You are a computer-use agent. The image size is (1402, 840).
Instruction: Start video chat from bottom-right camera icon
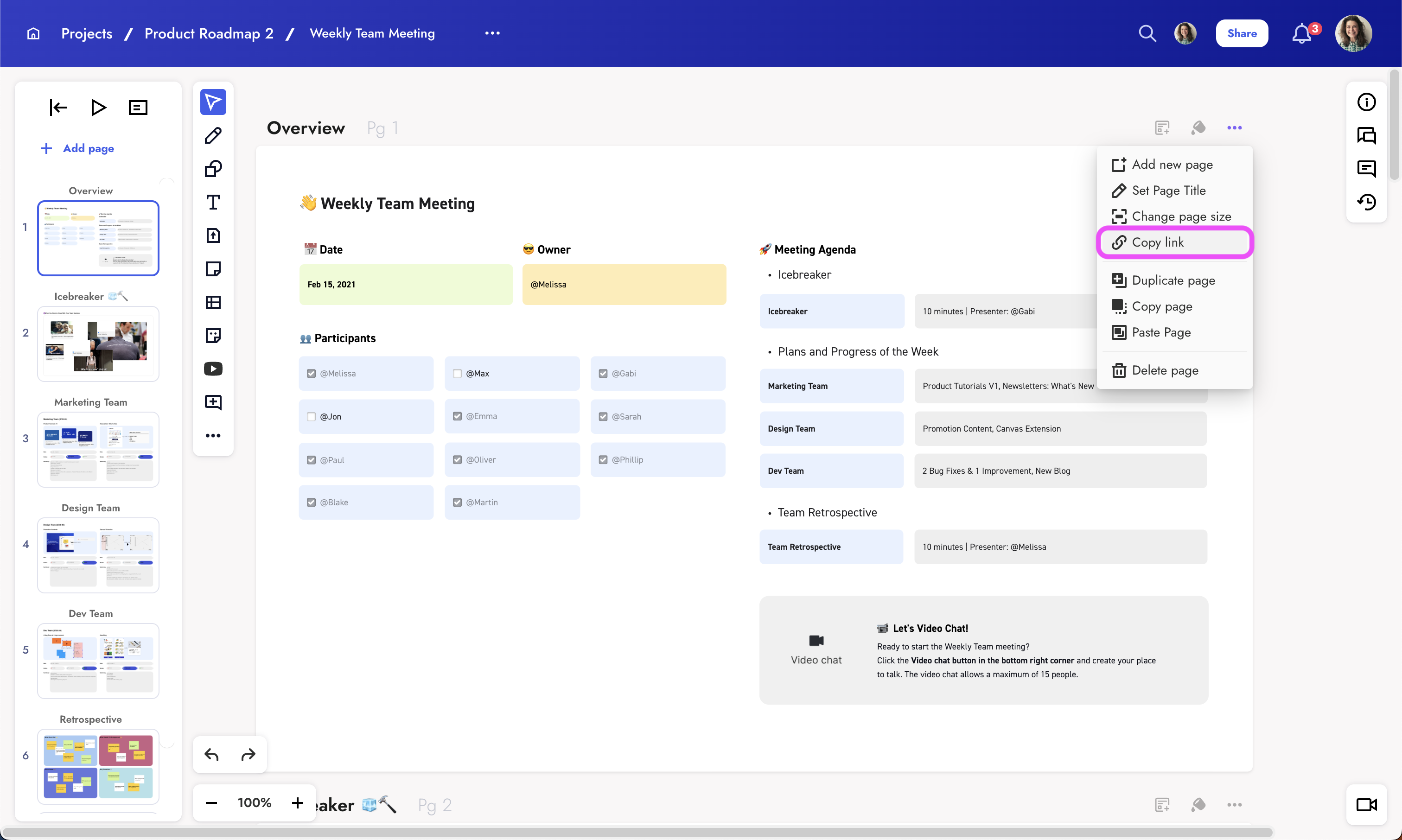tap(1366, 804)
